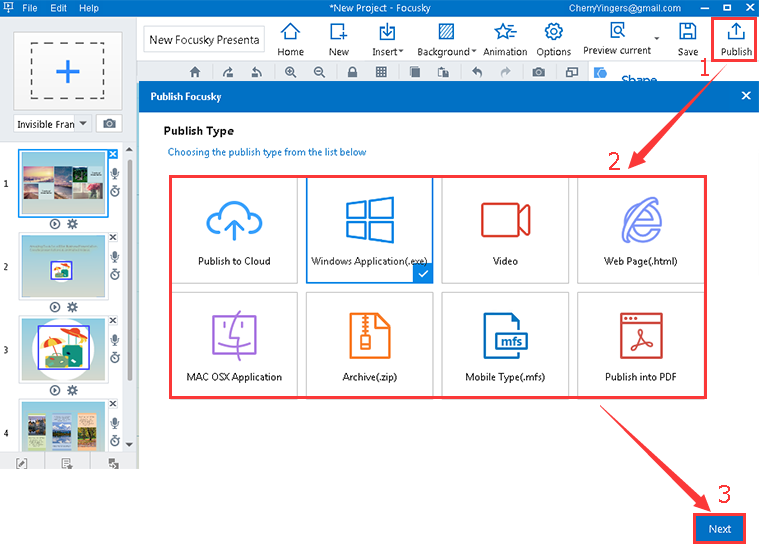Click the account email CherryYingers@gmail.com
Viewport: 759px width, 545px height.
[624, 8]
